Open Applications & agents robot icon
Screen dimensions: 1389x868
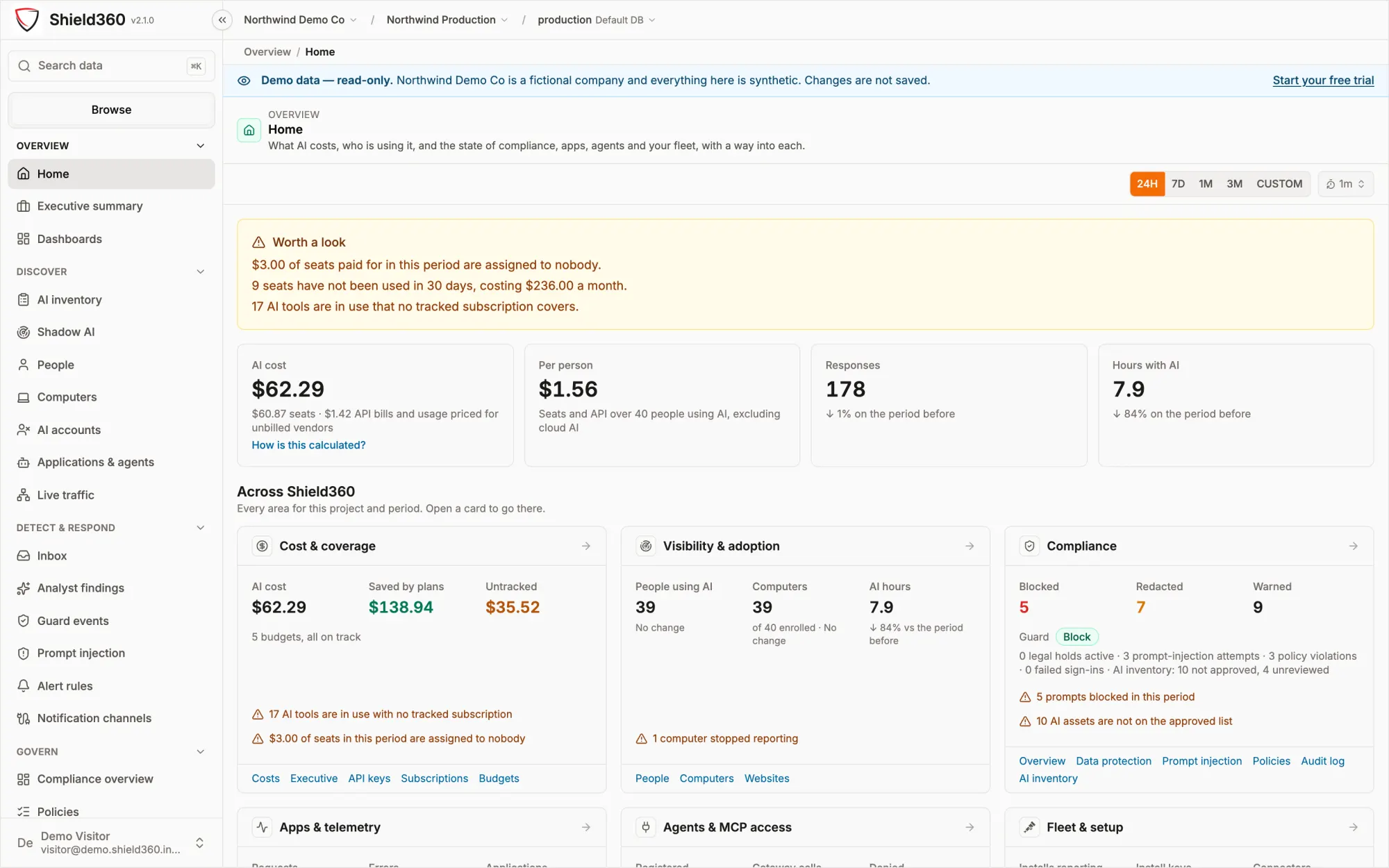click(24, 462)
